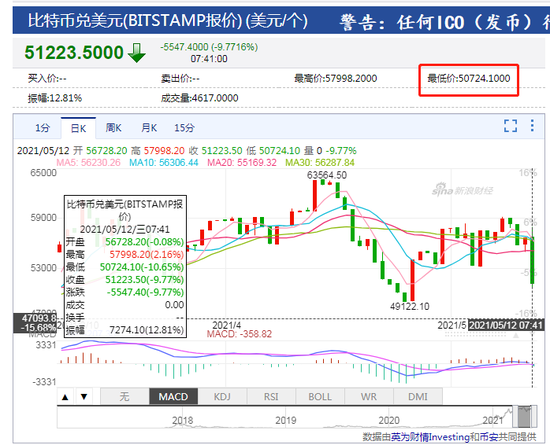Switch to the 1分 chart tab
The image size is (550, 445).
(42, 128)
